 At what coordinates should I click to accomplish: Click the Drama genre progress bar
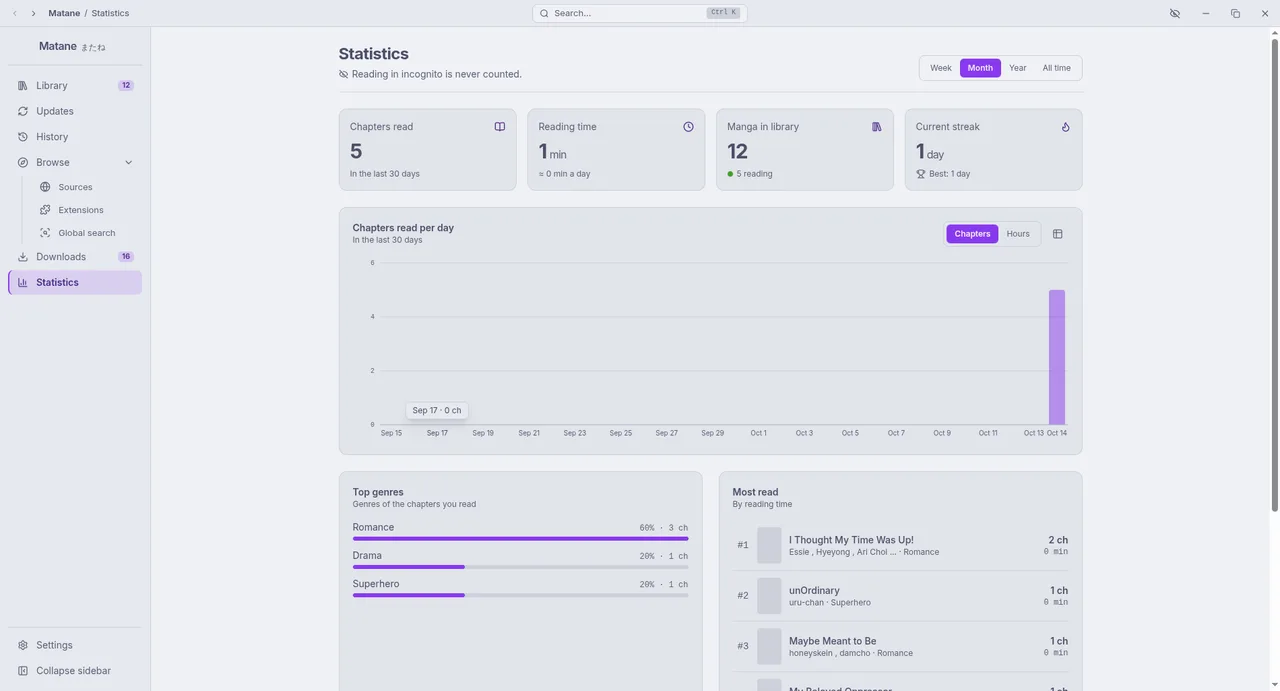tap(520, 567)
